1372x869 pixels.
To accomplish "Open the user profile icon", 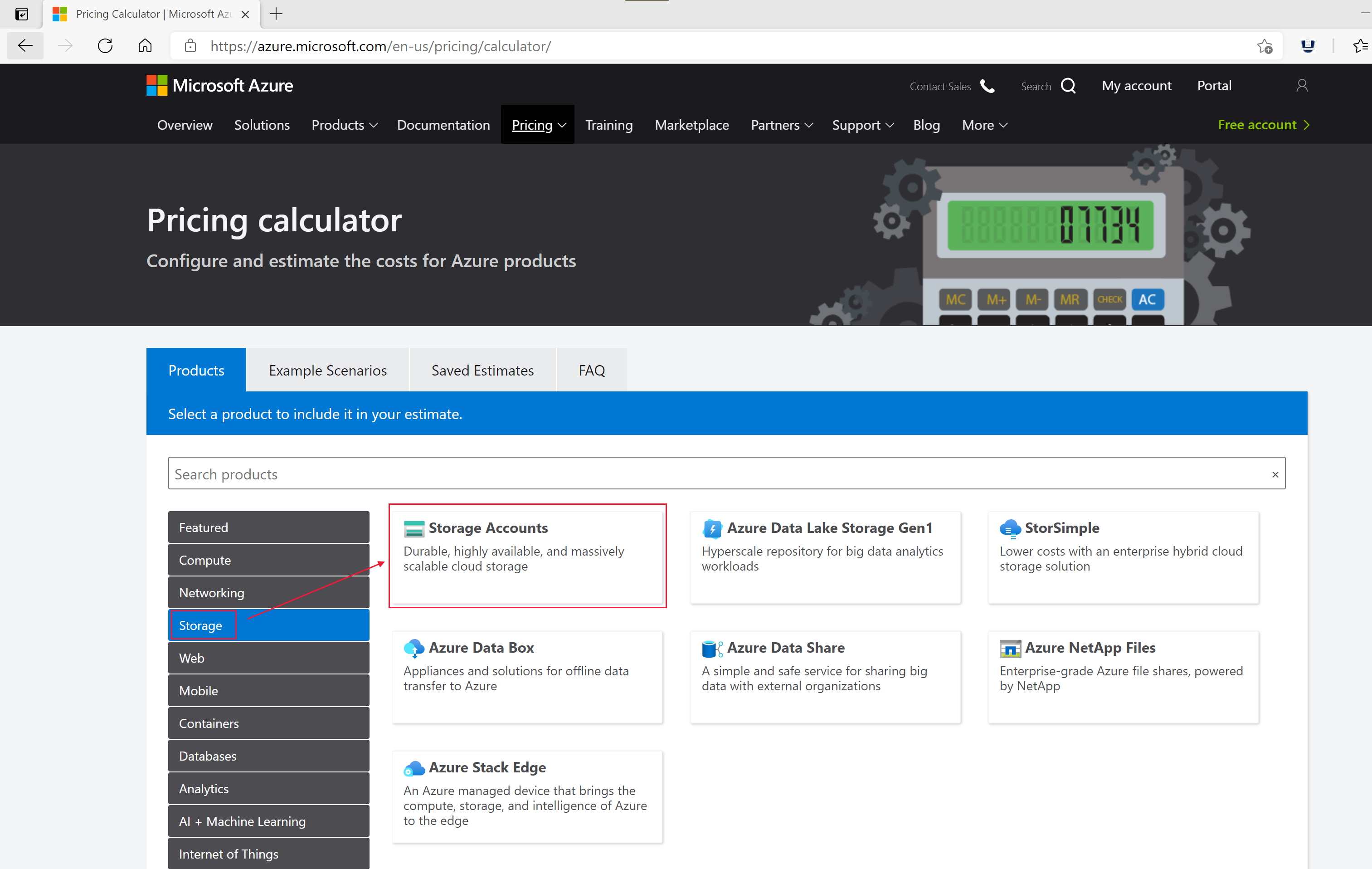I will (1301, 85).
